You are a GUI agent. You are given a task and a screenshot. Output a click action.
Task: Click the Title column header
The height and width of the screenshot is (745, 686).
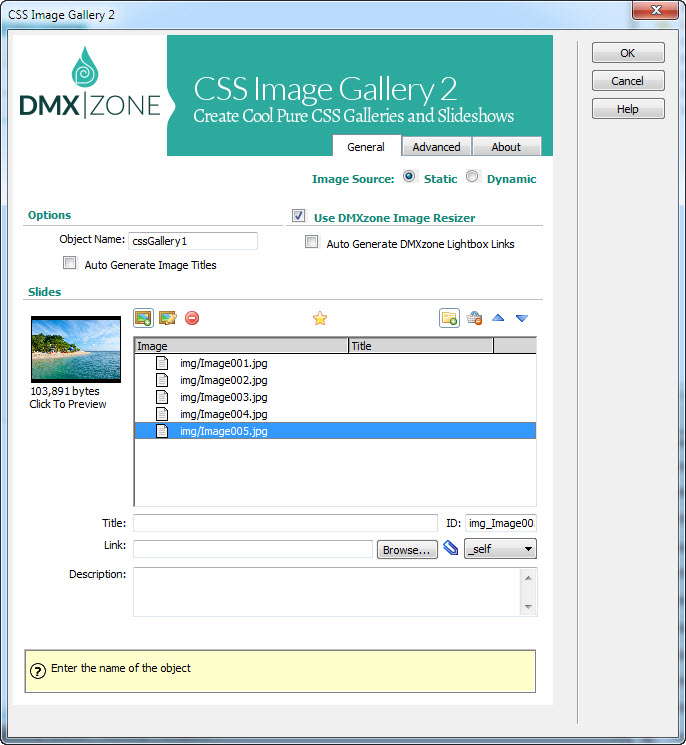tap(421, 345)
